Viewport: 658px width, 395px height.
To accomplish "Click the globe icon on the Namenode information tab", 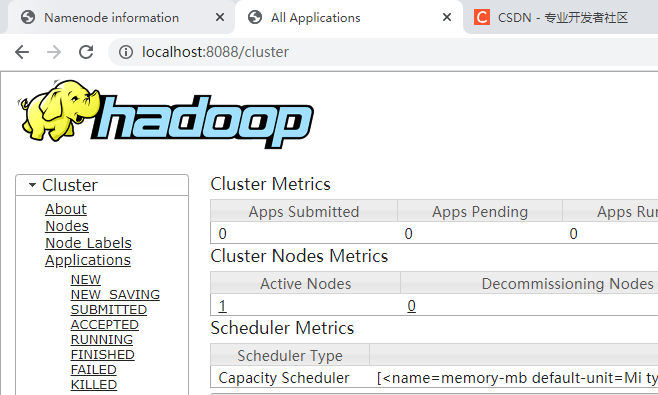I will click(x=28, y=17).
